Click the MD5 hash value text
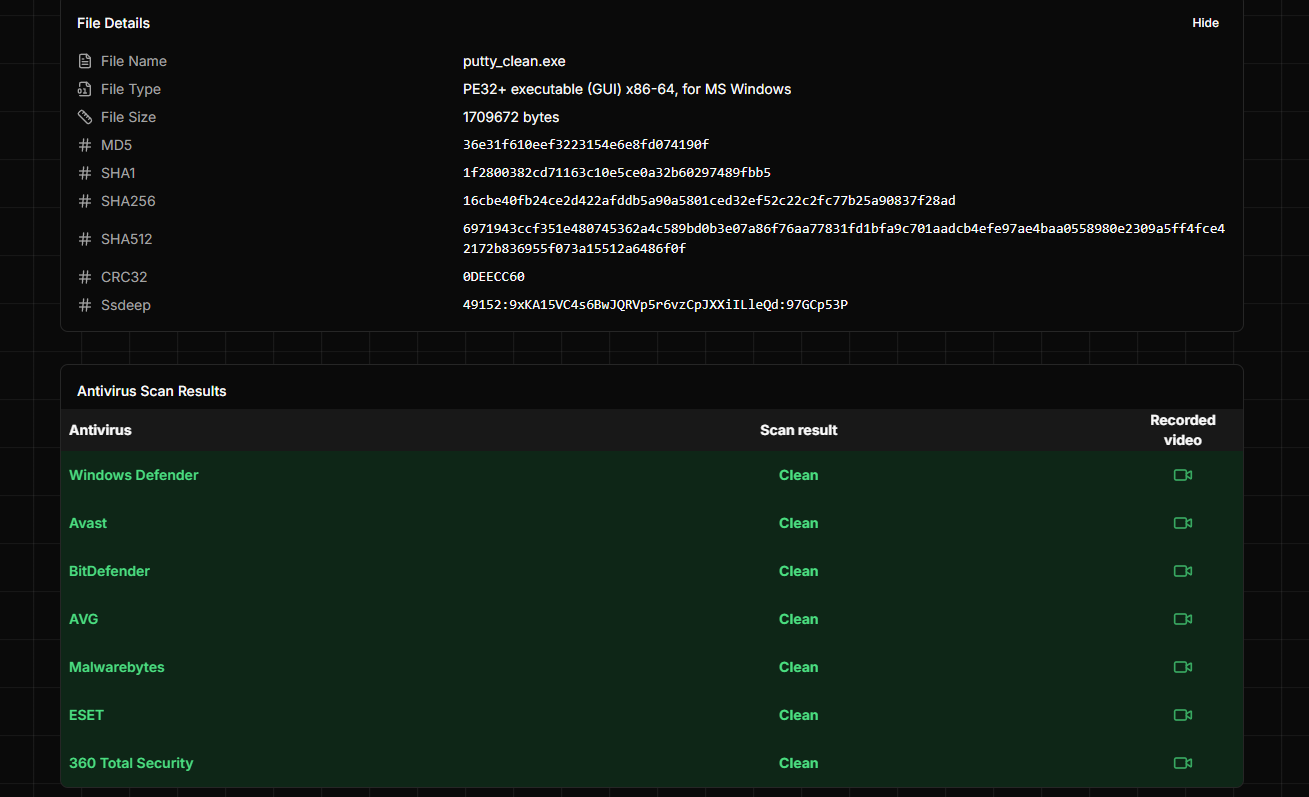 (586, 145)
